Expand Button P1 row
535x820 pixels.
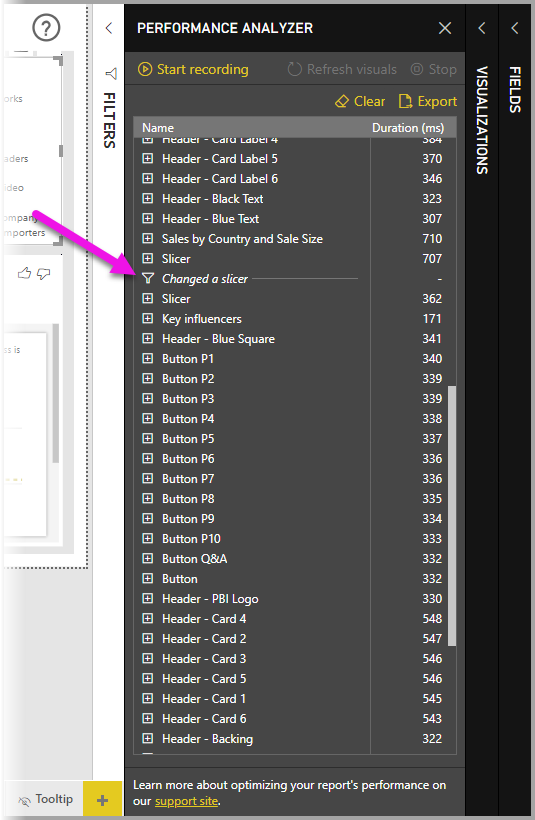(148, 359)
